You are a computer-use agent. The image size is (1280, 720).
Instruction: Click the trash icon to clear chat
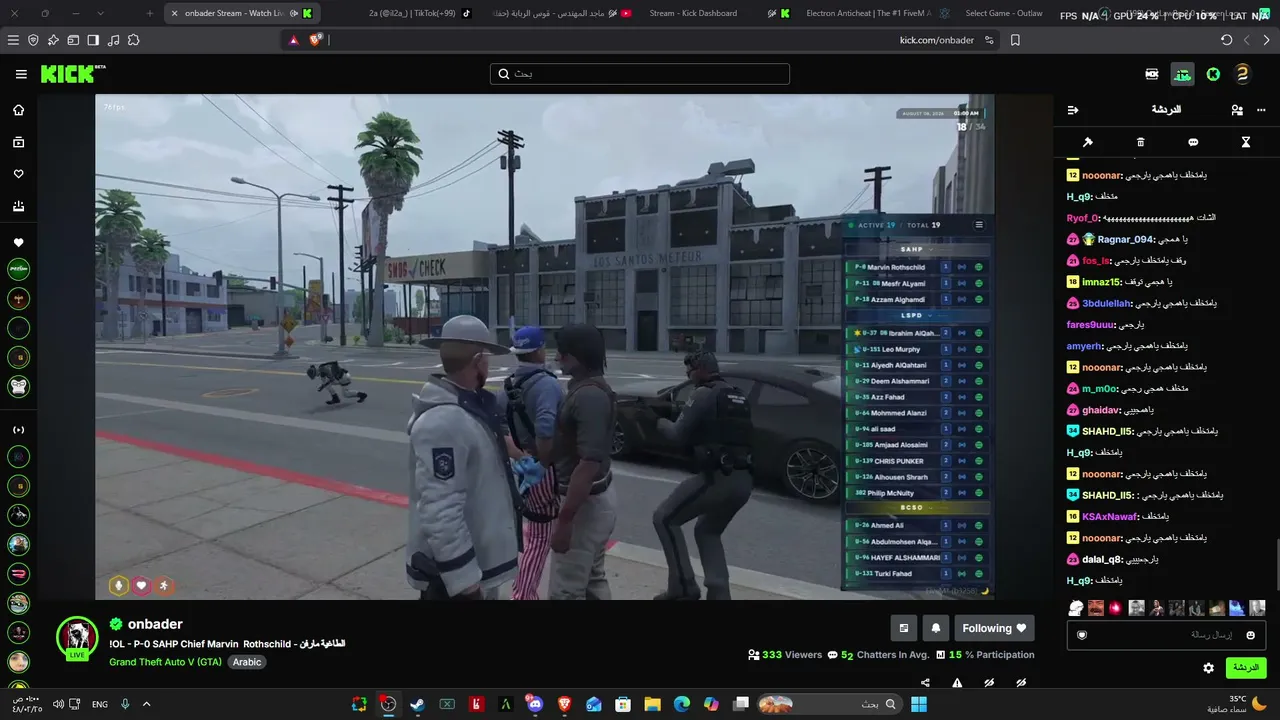[1141, 142]
